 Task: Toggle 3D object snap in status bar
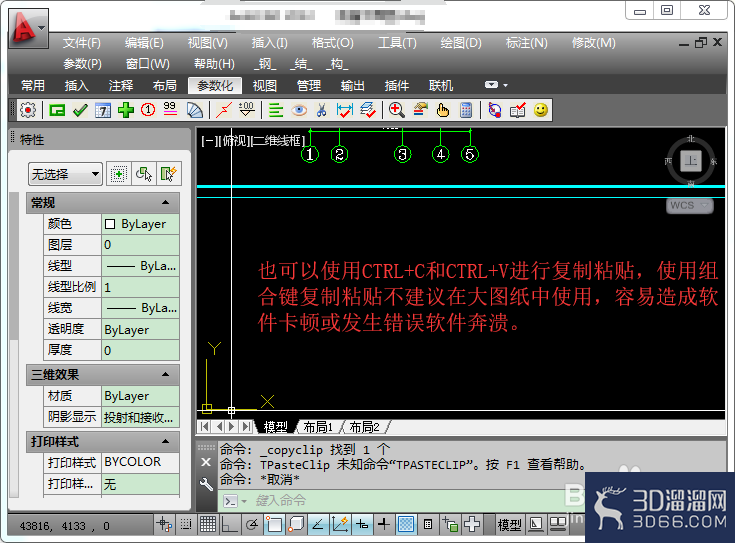(296, 524)
